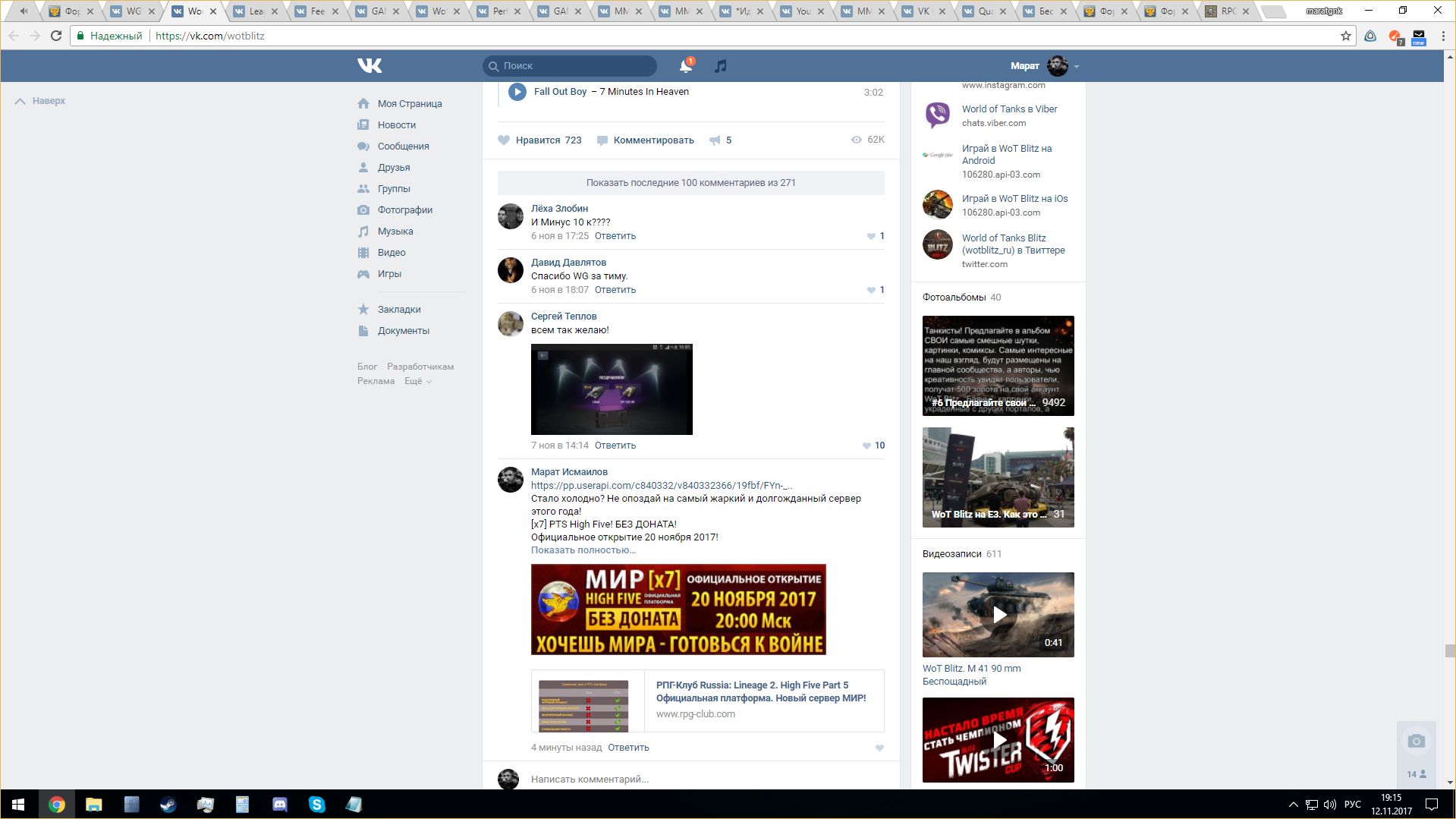Bookmark page with the star icon
The width and height of the screenshot is (1456, 819).
pos(1345,36)
